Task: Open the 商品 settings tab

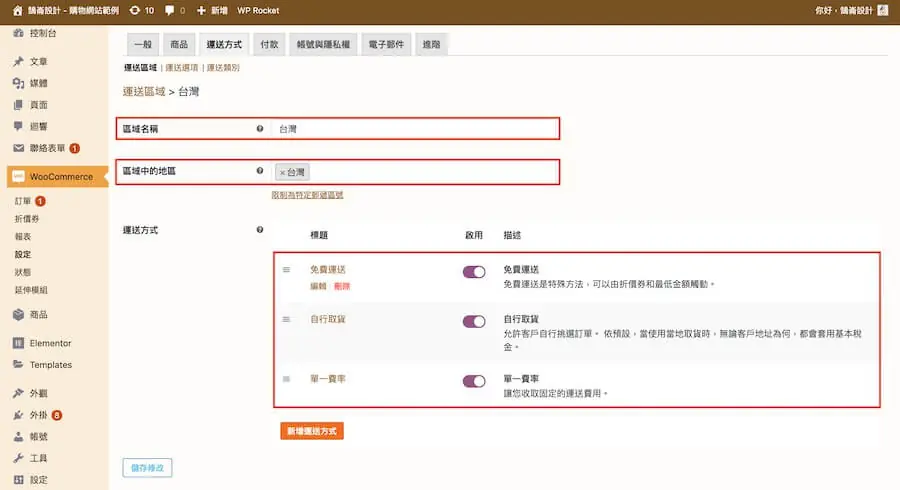Action: [179, 44]
